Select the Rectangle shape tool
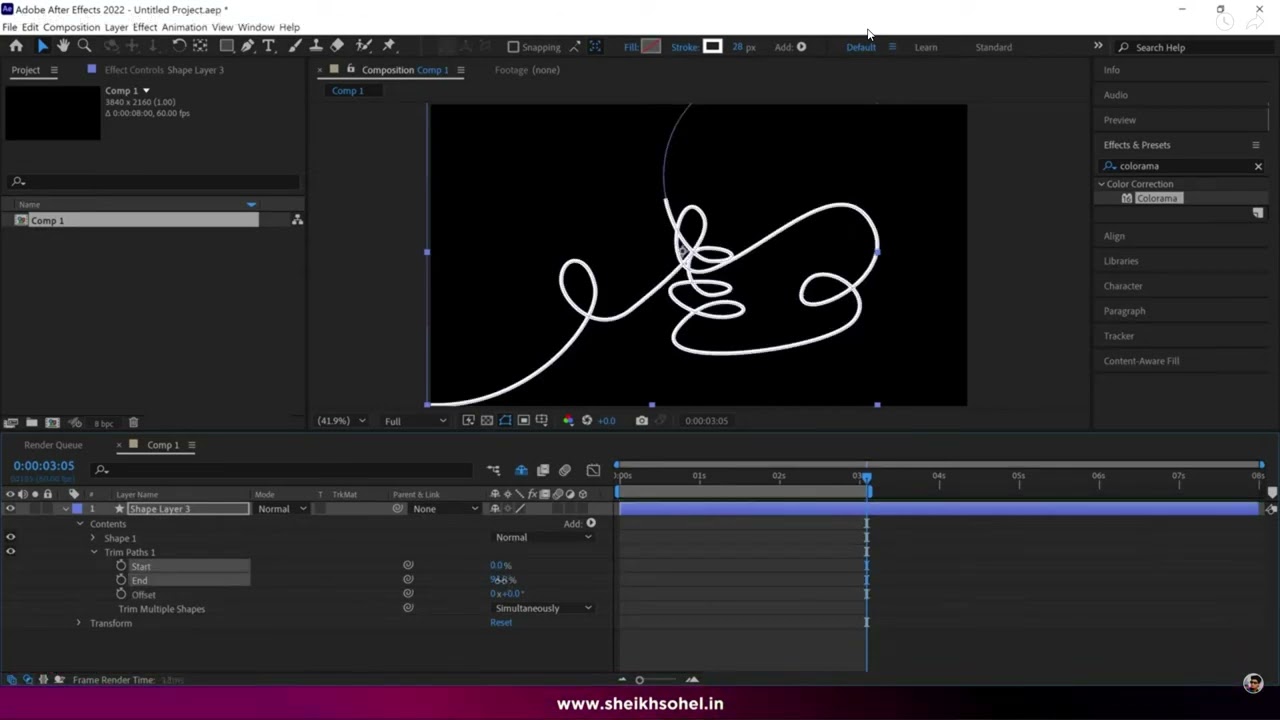 tap(226, 46)
